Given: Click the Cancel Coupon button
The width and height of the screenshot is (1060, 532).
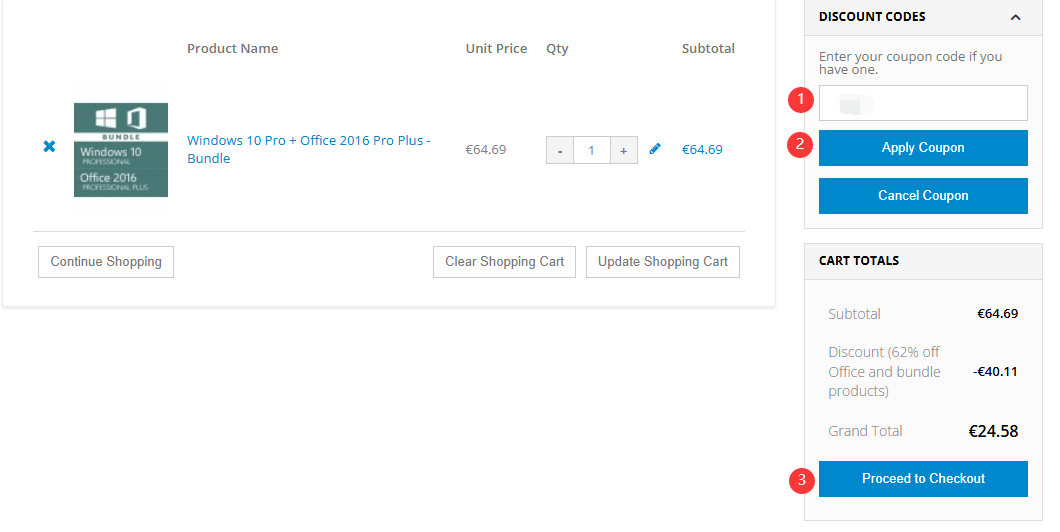Looking at the screenshot, I should 923,196.
